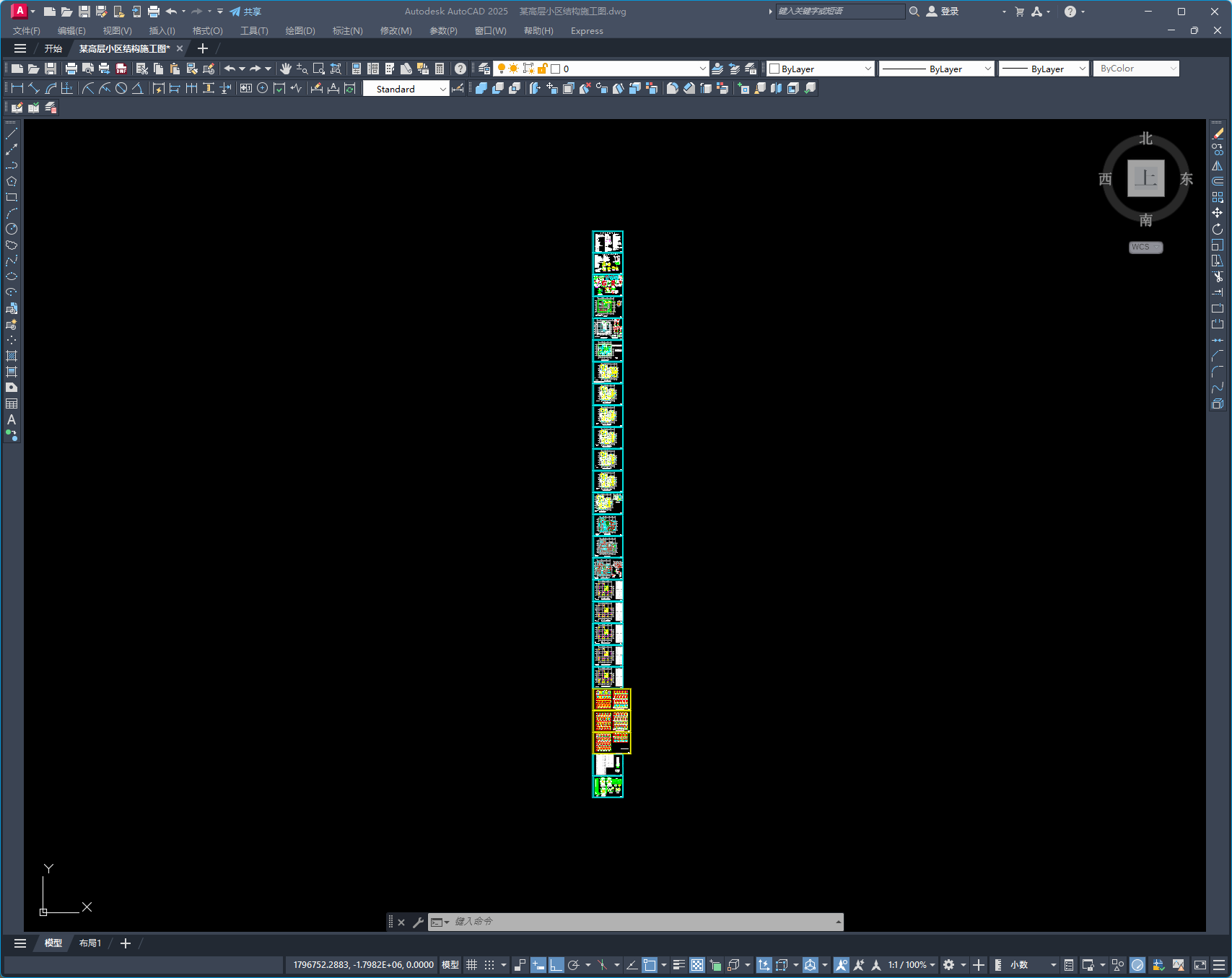
Task: Open the Autodesk App Store cart icon
Action: [1019, 12]
